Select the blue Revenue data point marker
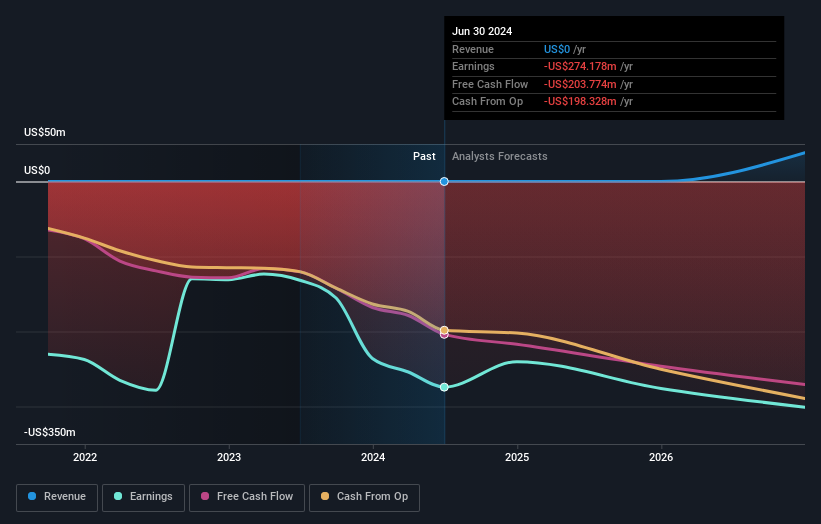Screen dimensions: 821x524 point(444,182)
